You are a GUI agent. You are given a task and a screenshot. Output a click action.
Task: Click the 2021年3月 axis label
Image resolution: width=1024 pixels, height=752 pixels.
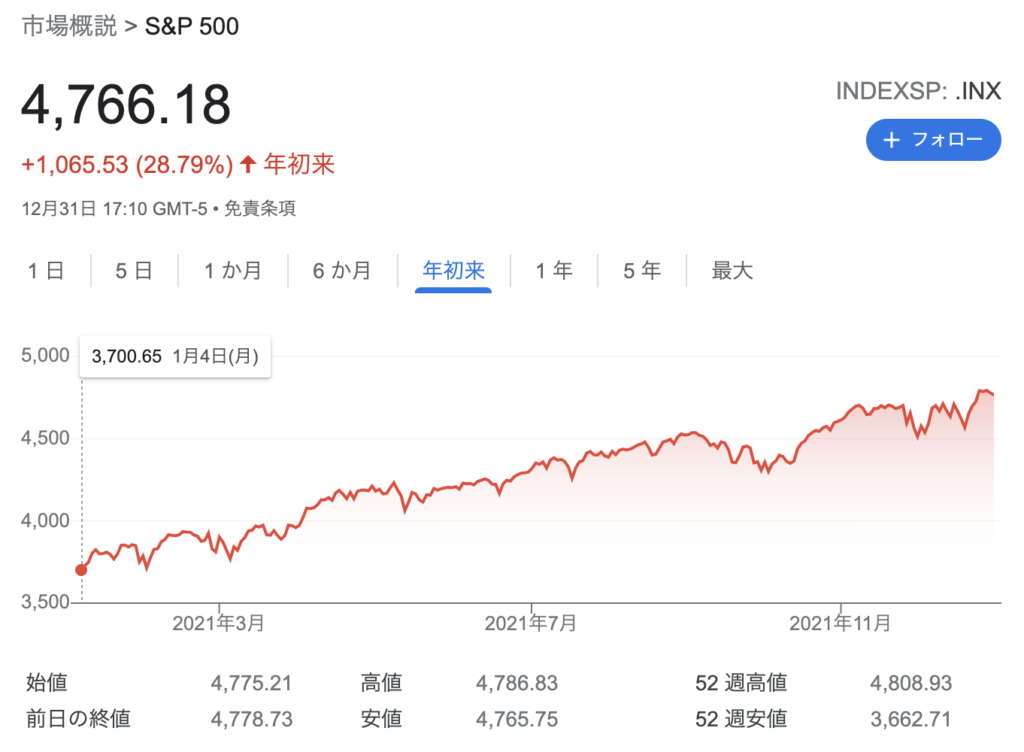218,623
